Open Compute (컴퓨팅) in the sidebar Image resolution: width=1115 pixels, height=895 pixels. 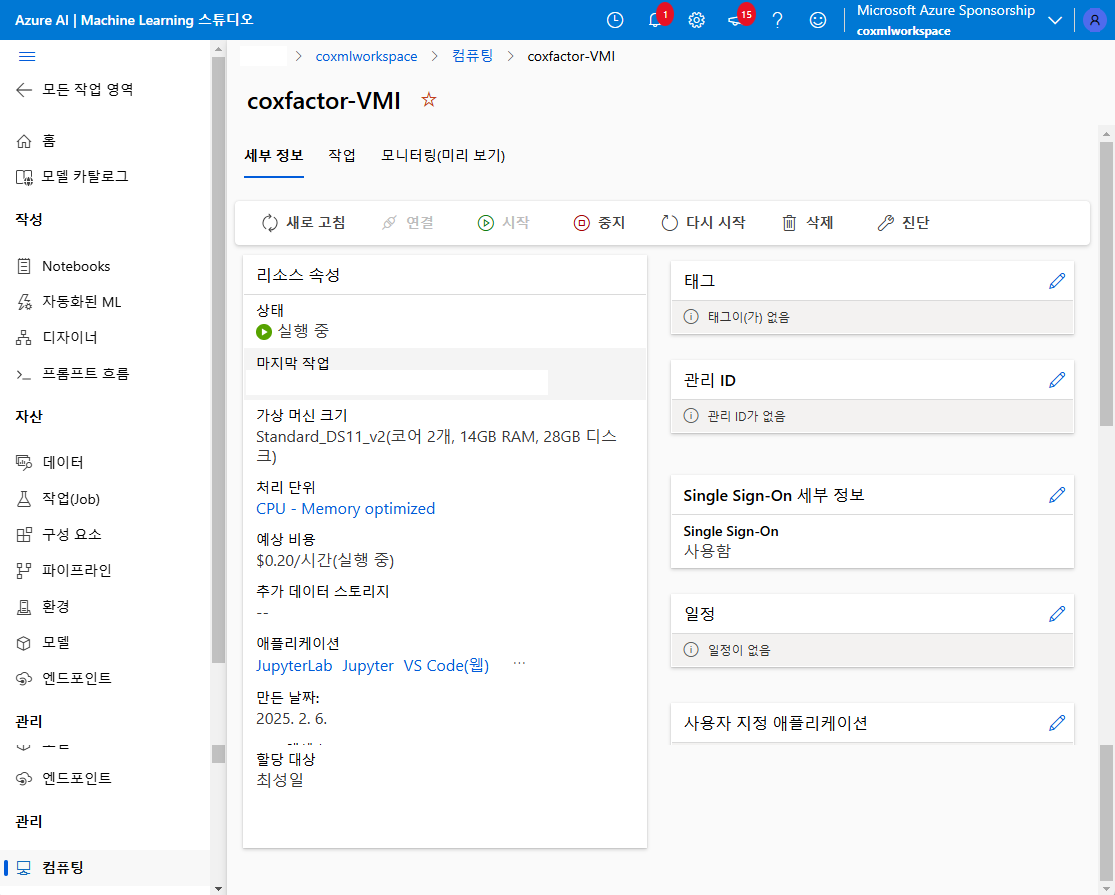pos(50,867)
